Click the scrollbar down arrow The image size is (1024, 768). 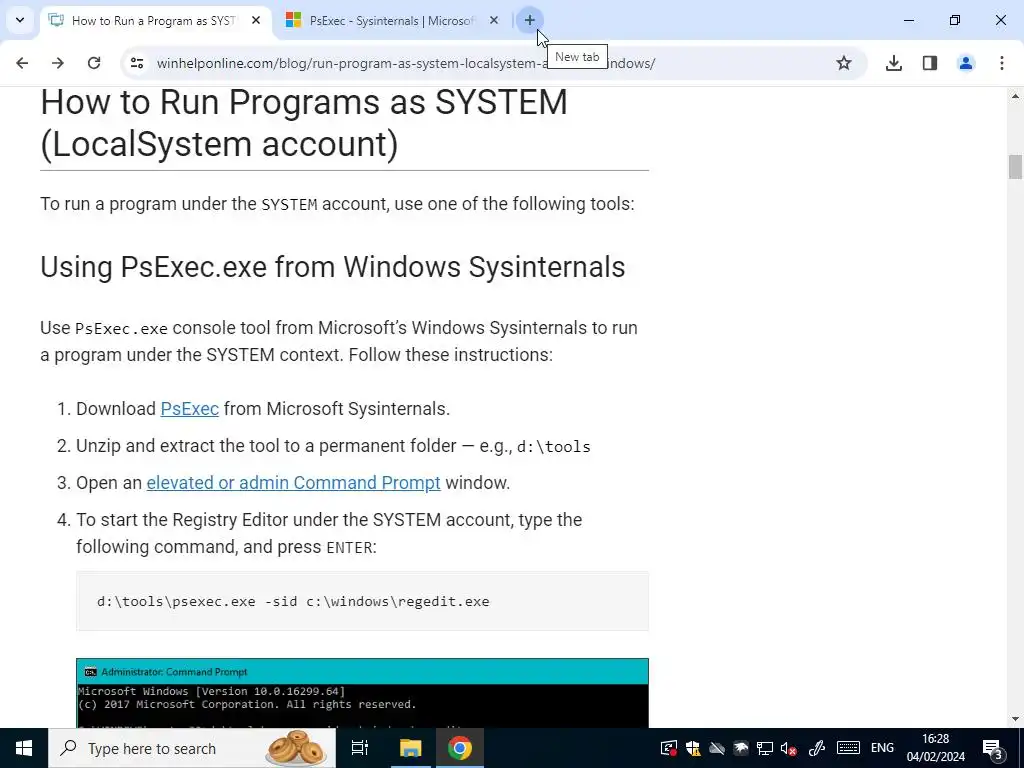coord(1014,719)
